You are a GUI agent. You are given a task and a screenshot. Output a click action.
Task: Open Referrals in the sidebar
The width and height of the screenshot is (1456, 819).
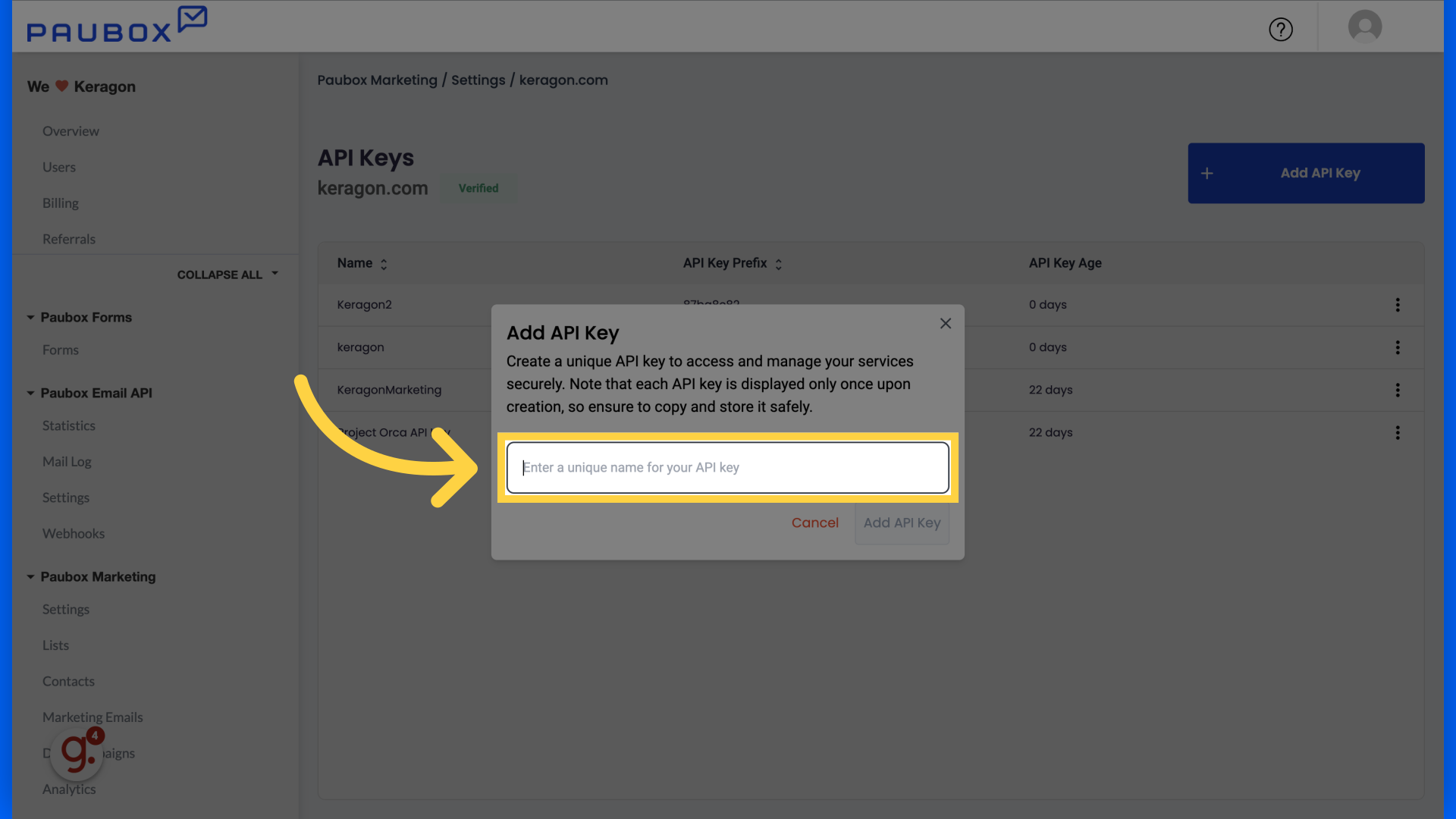pyautogui.click(x=69, y=239)
